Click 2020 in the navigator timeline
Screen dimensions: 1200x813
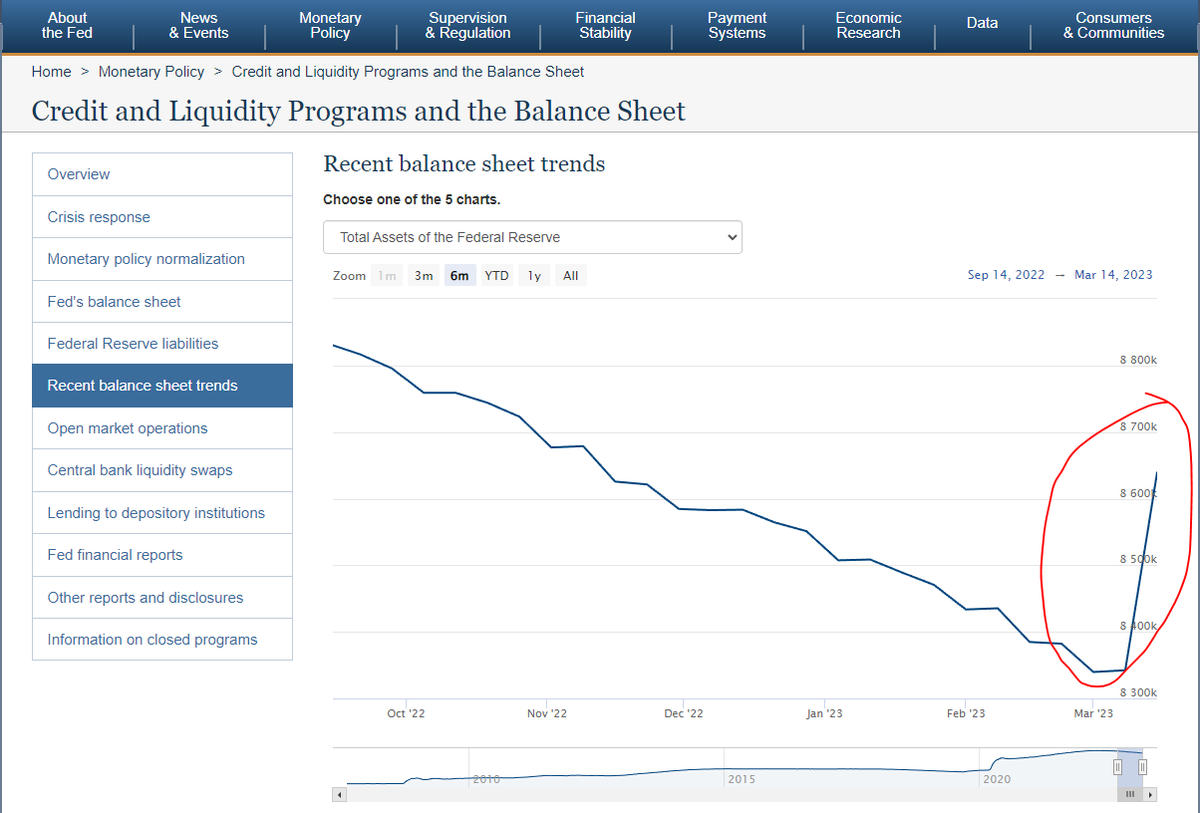point(997,778)
